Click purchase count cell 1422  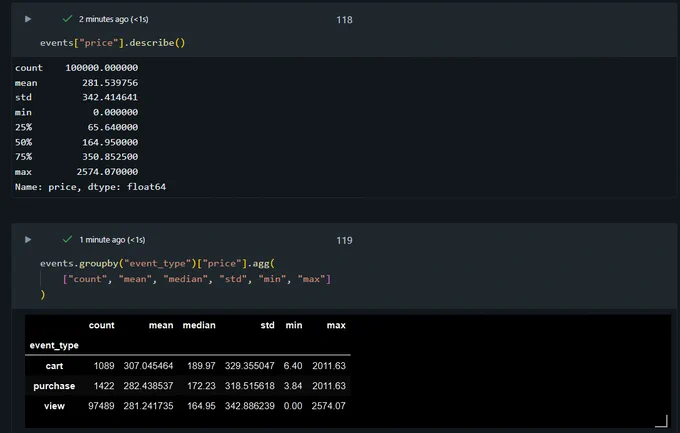click(104, 386)
